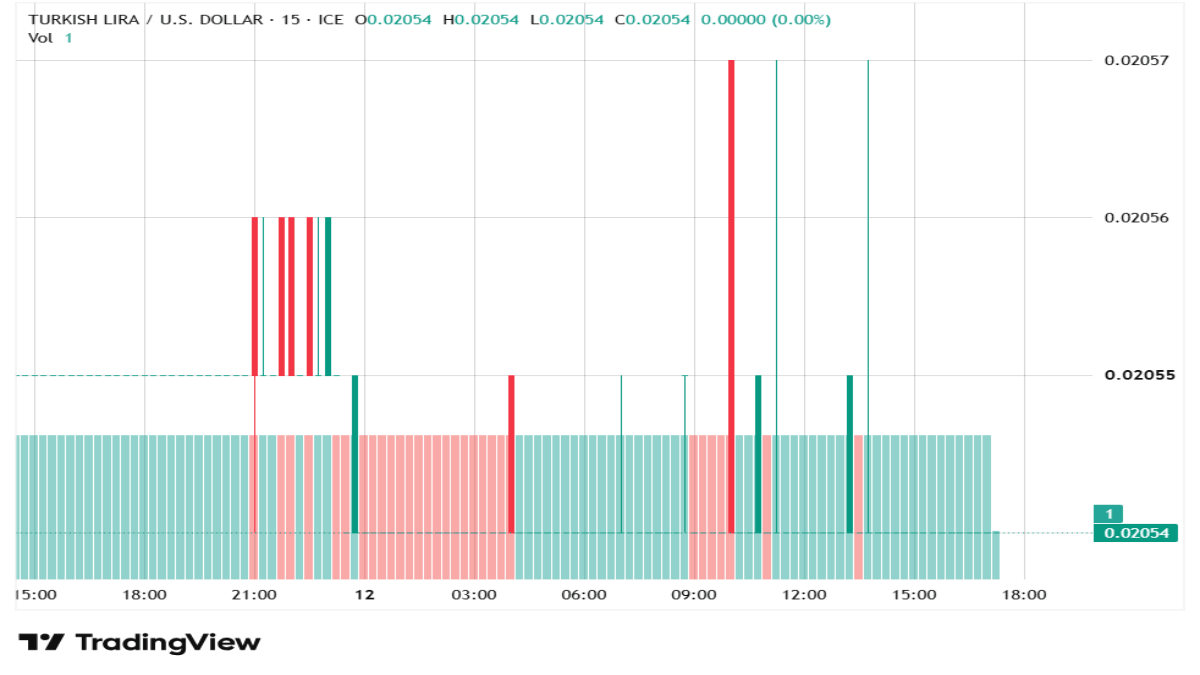Click the 06:00 time axis label
The height and width of the screenshot is (675, 1200).
pyautogui.click(x=584, y=594)
